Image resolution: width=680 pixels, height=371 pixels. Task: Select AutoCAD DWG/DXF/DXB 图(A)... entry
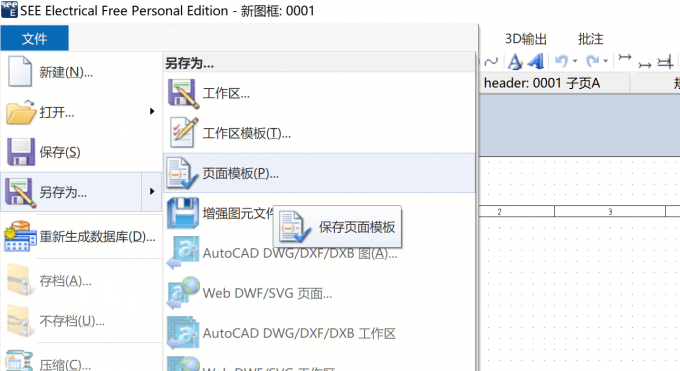pyautogui.click(x=300, y=253)
